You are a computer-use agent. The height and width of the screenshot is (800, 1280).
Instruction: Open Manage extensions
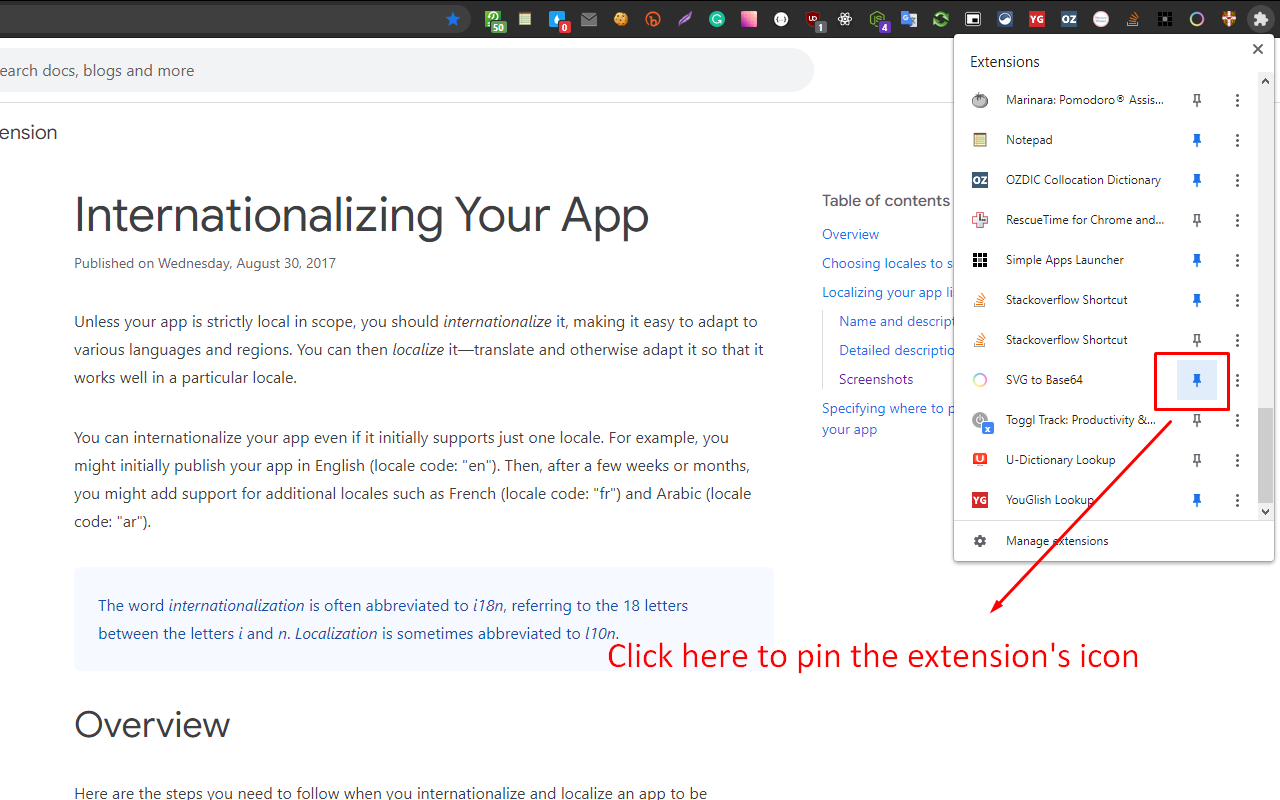tap(1056, 541)
